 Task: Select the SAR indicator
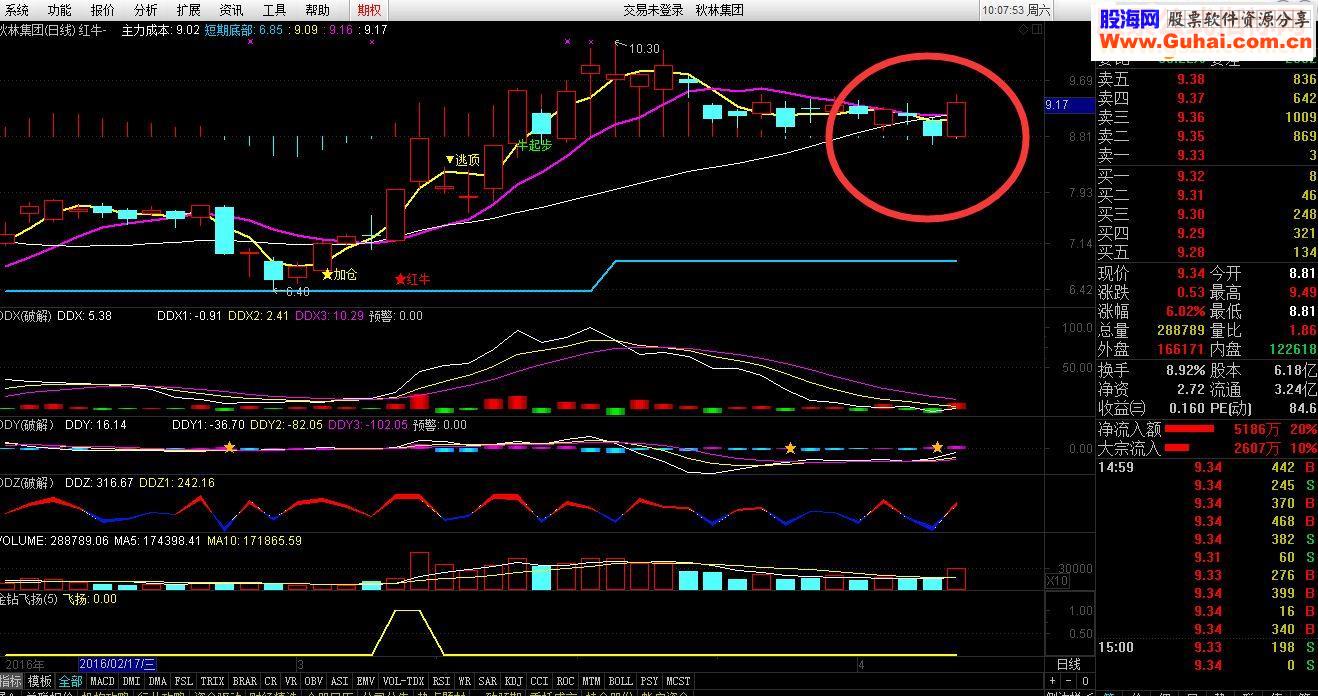click(x=488, y=682)
